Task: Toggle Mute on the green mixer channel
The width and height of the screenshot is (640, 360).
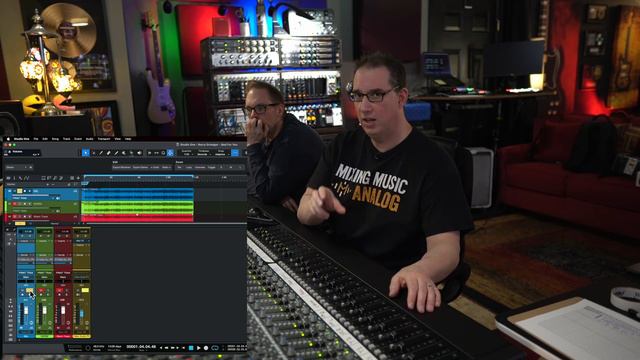Action: 41,290
